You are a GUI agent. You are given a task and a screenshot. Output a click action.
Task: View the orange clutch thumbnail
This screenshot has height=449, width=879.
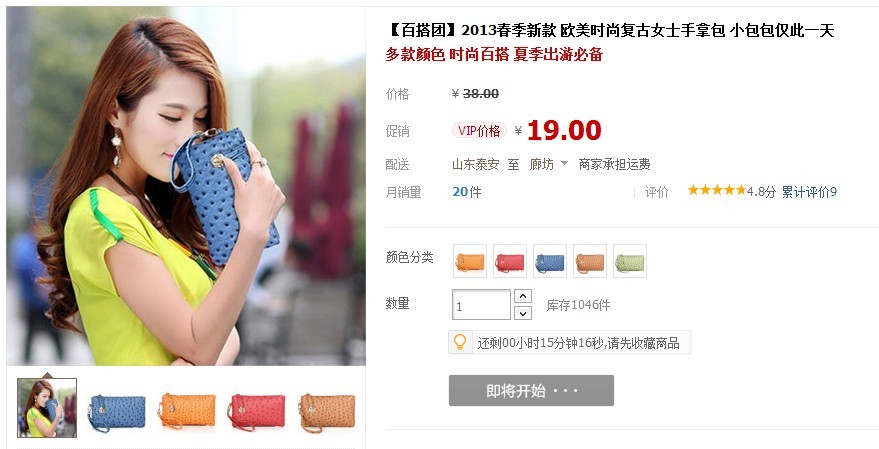coord(187,413)
